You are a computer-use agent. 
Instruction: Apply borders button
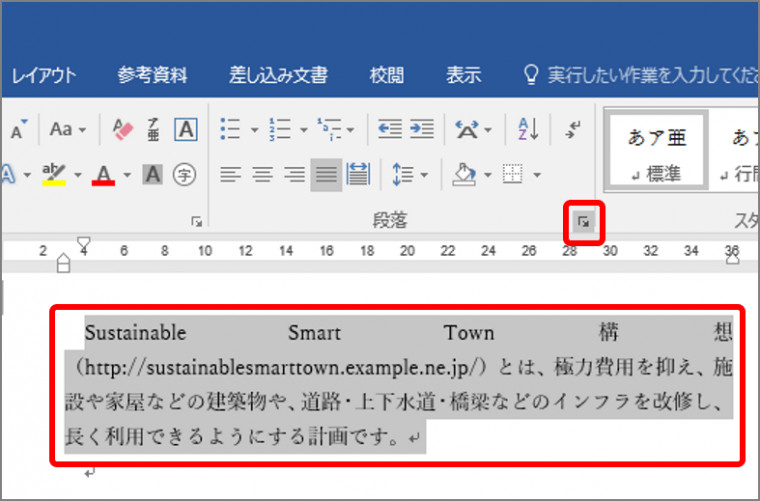click(513, 174)
